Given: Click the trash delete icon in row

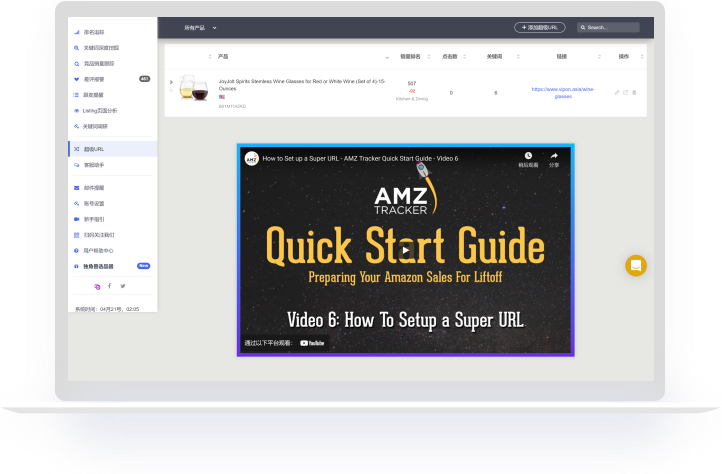Looking at the screenshot, I should coord(635,93).
